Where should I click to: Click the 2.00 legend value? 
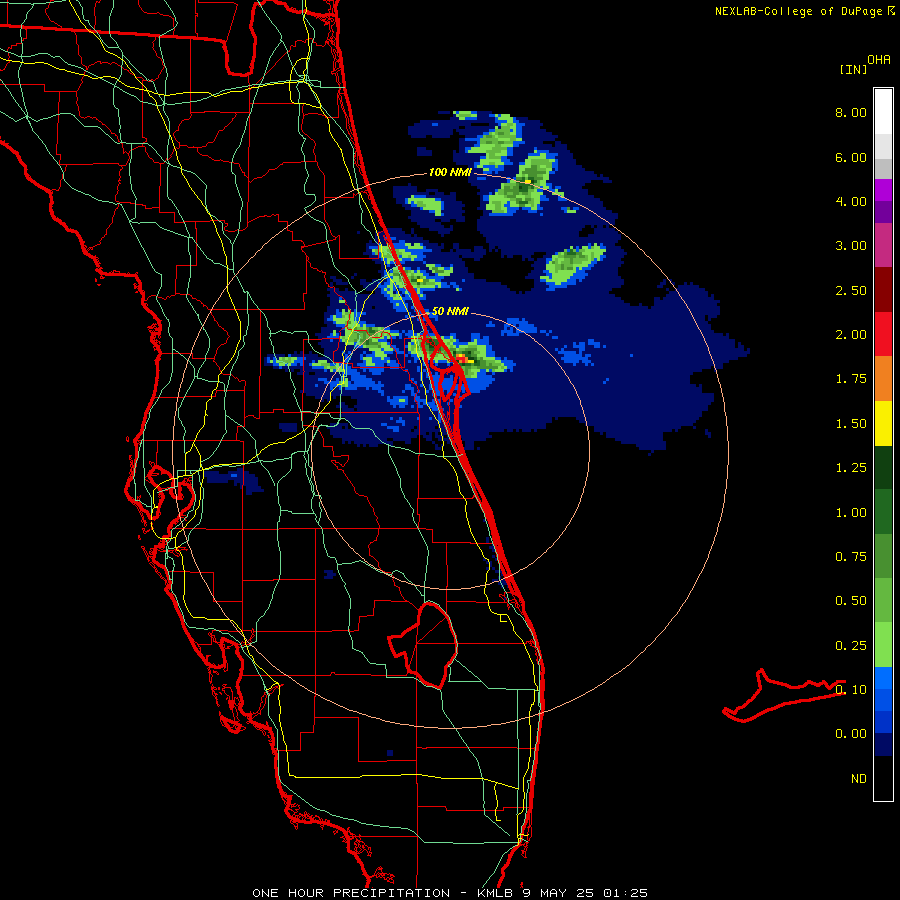pyautogui.click(x=851, y=335)
